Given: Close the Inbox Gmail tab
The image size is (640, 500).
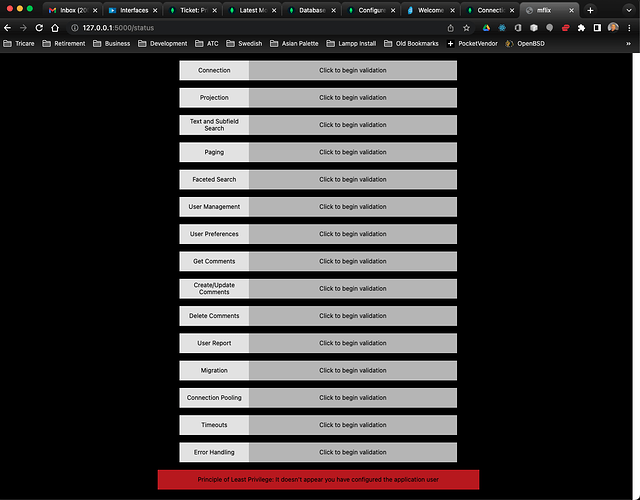Looking at the screenshot, I should 95,10.
